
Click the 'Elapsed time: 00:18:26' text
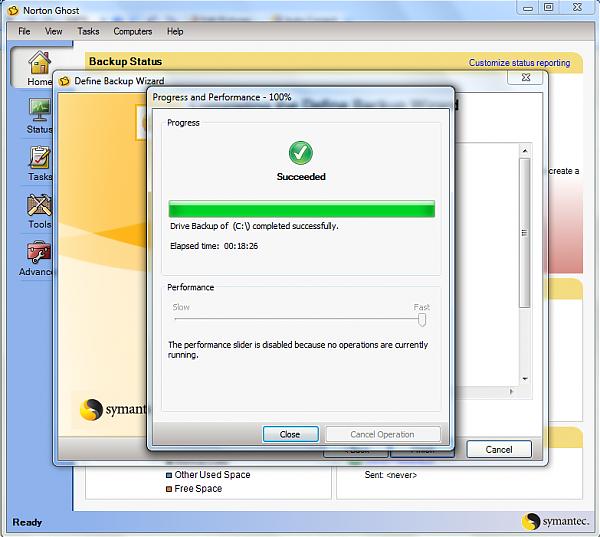point(214,246)
